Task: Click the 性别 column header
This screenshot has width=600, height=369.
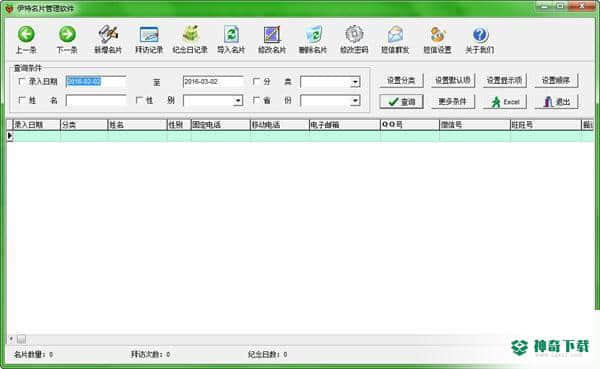Action: [x=179, y=125]
